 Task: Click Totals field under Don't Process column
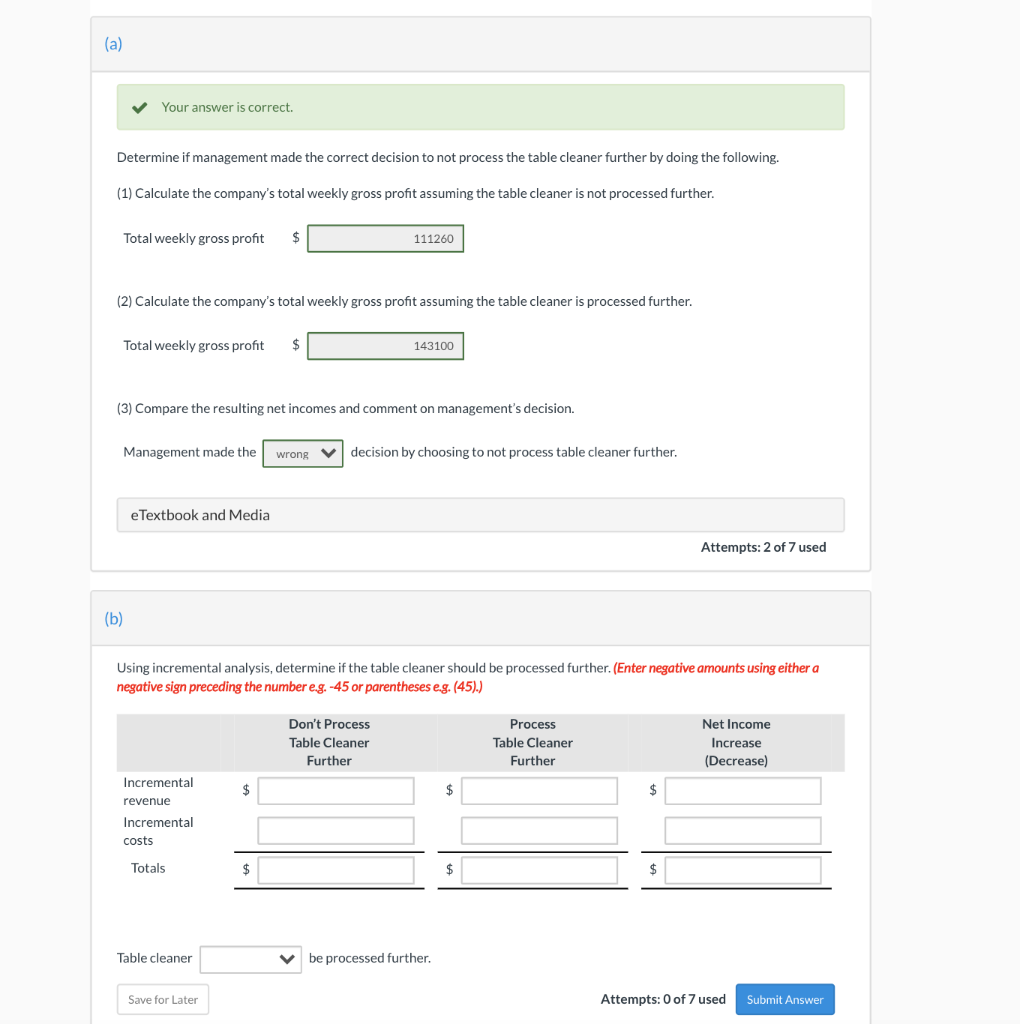(x=336, y=871)
